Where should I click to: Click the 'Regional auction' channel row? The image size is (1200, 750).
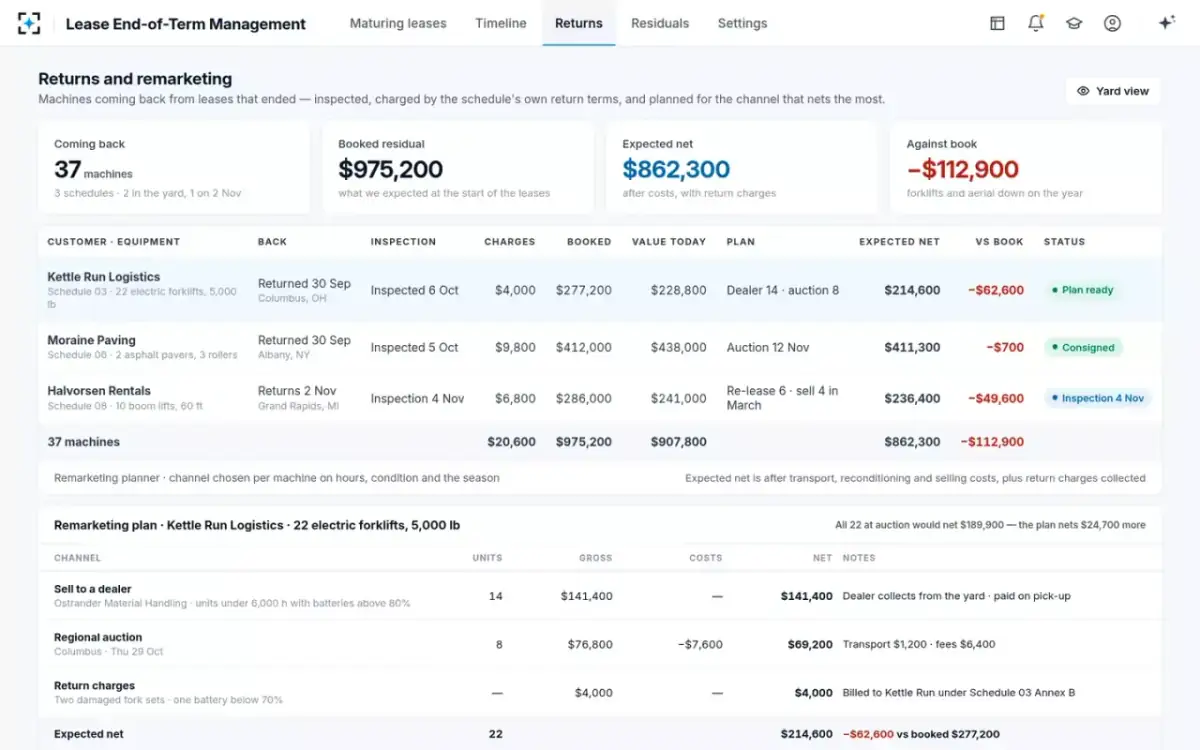click(x=600, y=644)
